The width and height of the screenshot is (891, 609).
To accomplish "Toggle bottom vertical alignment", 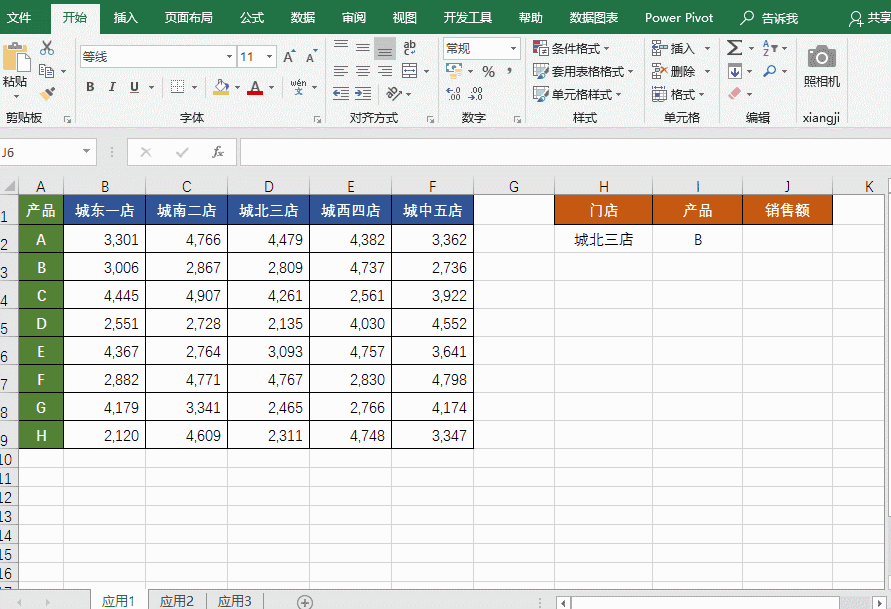I will point(385,49).
